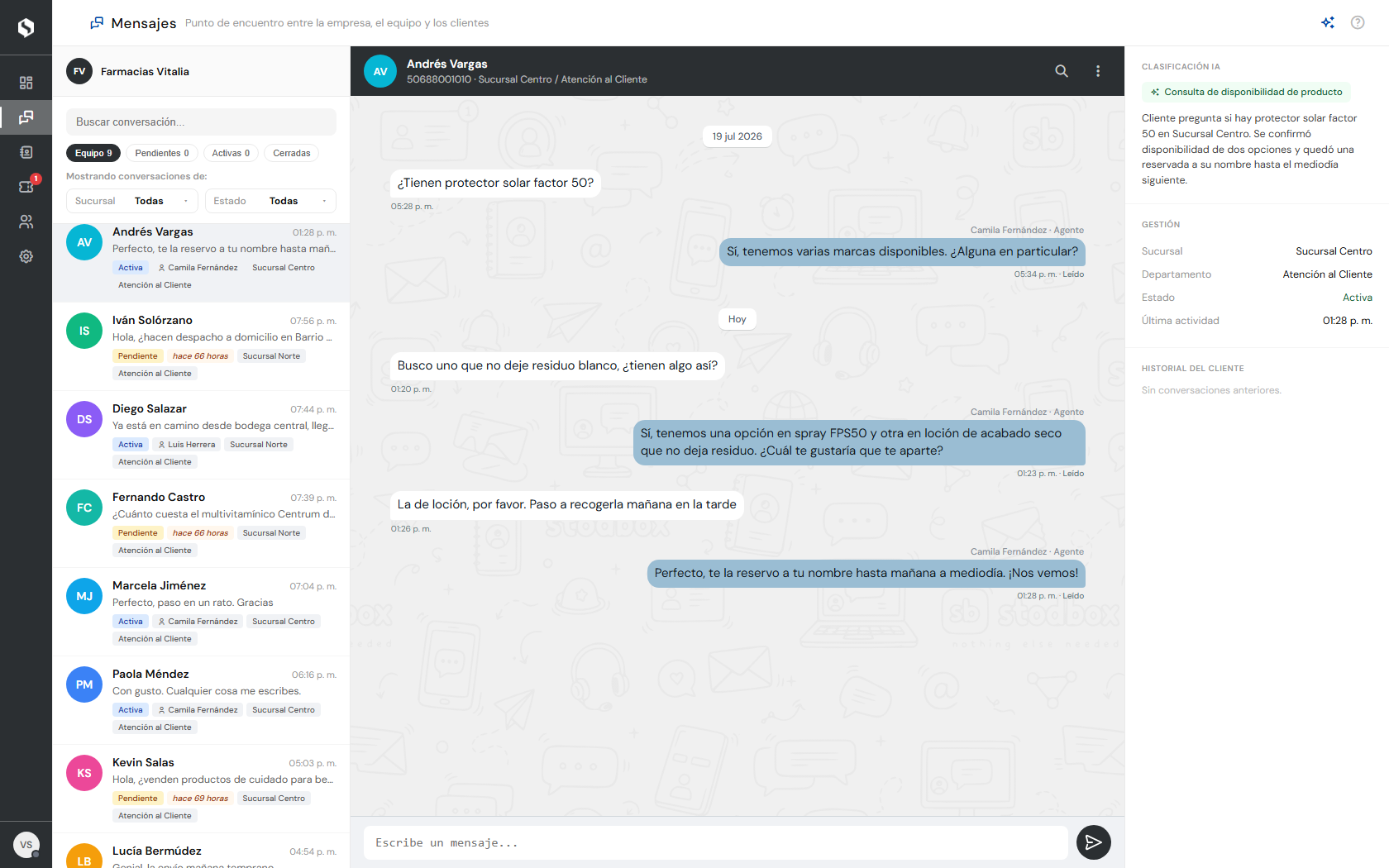The height and width of the screenshot is (868, 1389).
Task: Click Activa tag on Marcela Jiménez row
Action: click(x=130, y=622)
